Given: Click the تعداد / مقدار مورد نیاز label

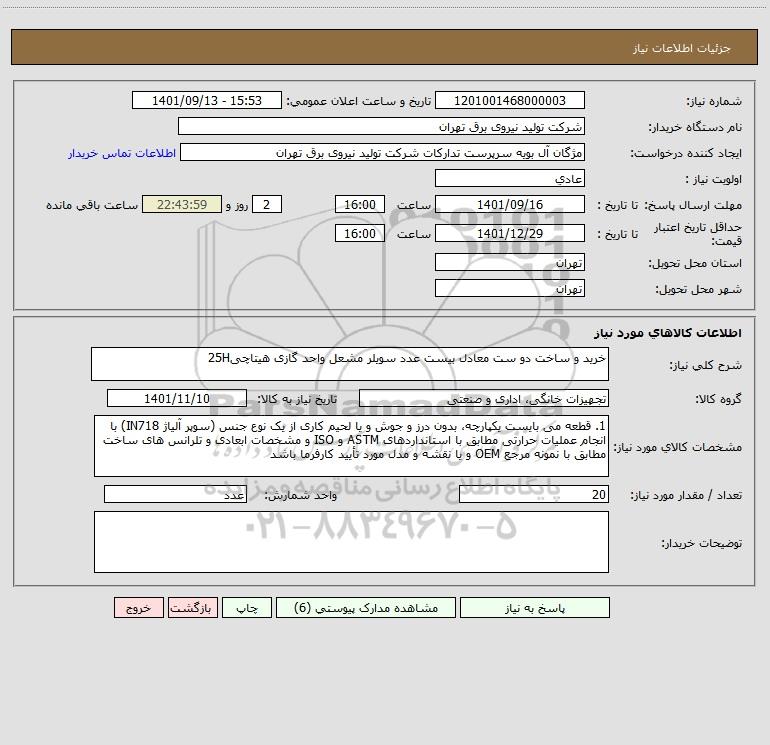Looking at the screenshot, I should pyautogui.click(x=686, y=496).
